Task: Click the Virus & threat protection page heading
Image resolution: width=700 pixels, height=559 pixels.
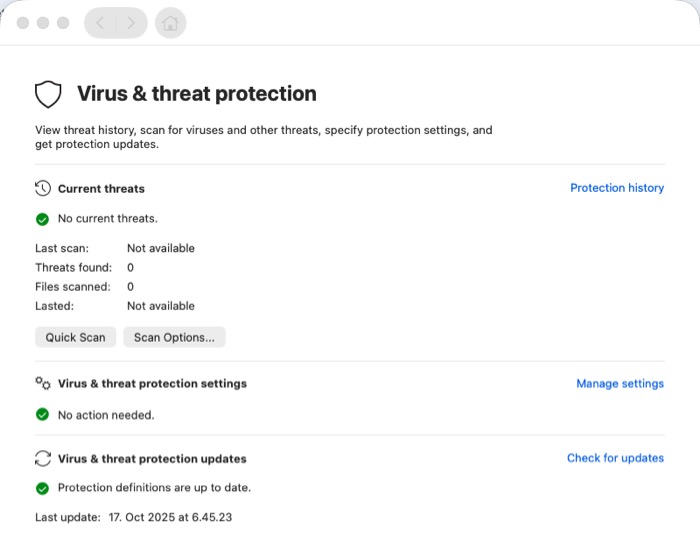Action: pos(196,94)
